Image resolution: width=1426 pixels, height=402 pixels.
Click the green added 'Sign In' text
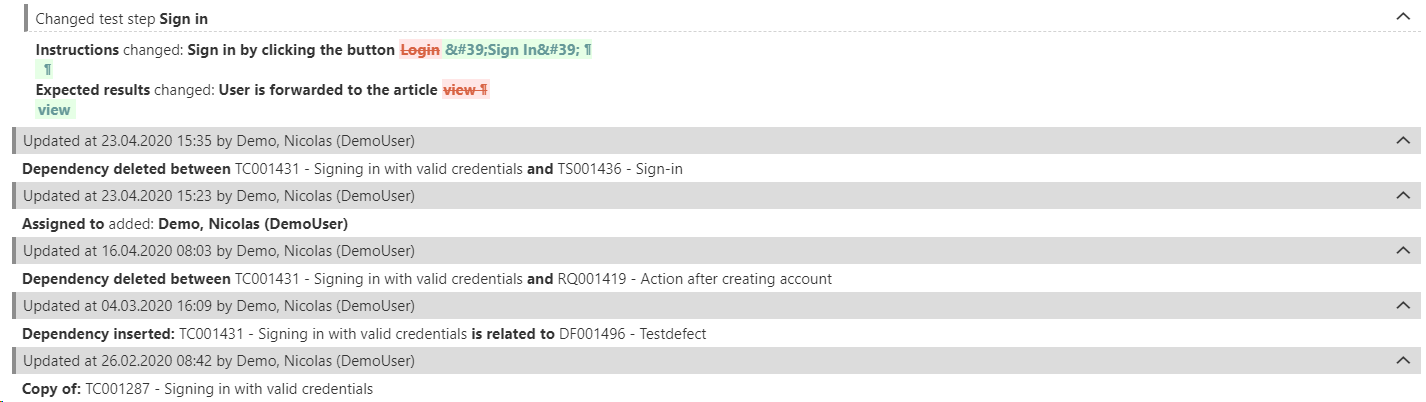click(511, 49)
